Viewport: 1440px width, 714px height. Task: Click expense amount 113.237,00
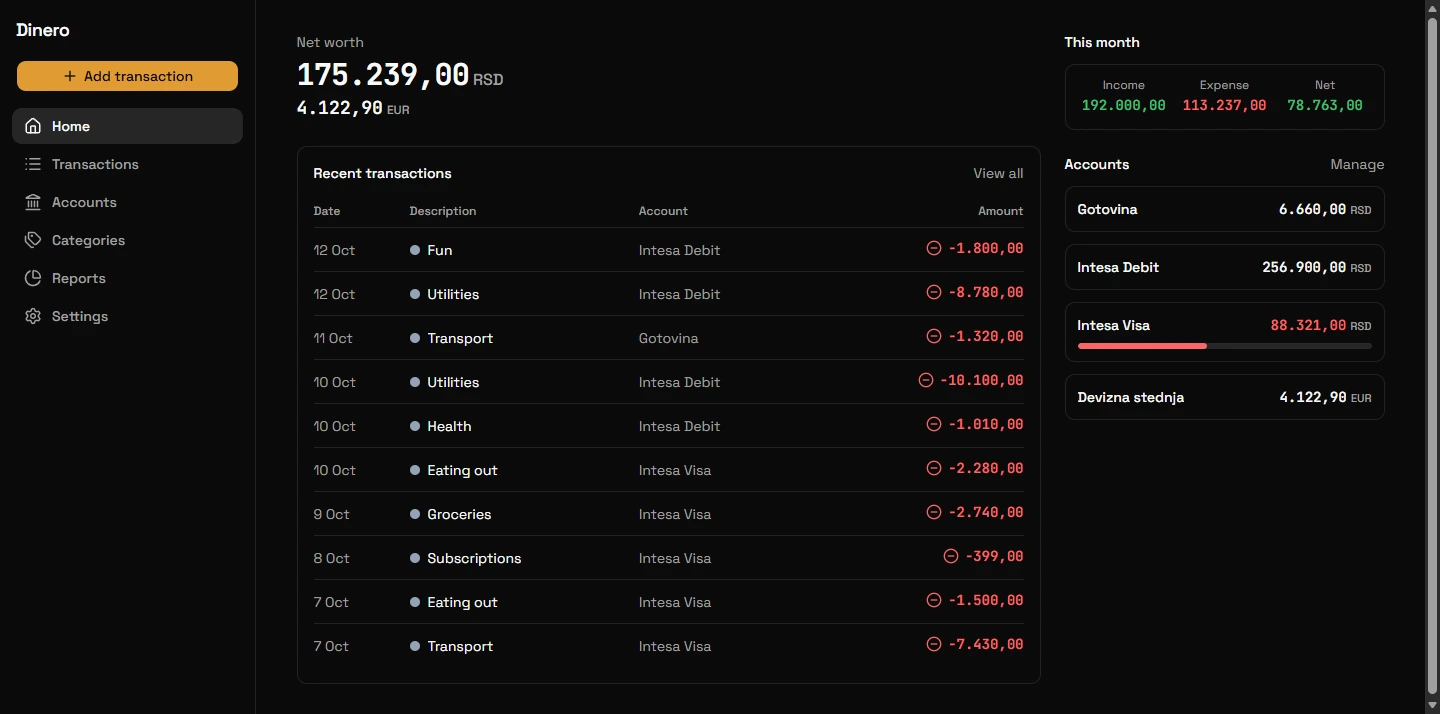tap(1224, 105)
